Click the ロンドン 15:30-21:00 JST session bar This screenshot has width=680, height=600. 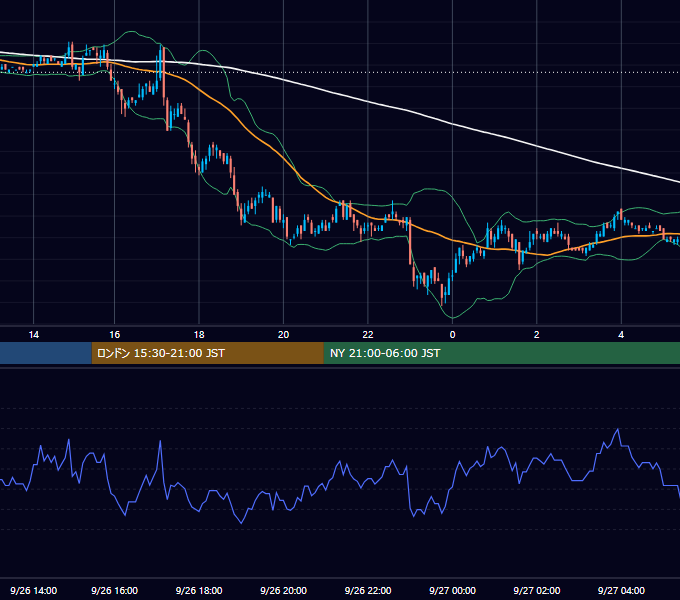[x=207, y=353]
